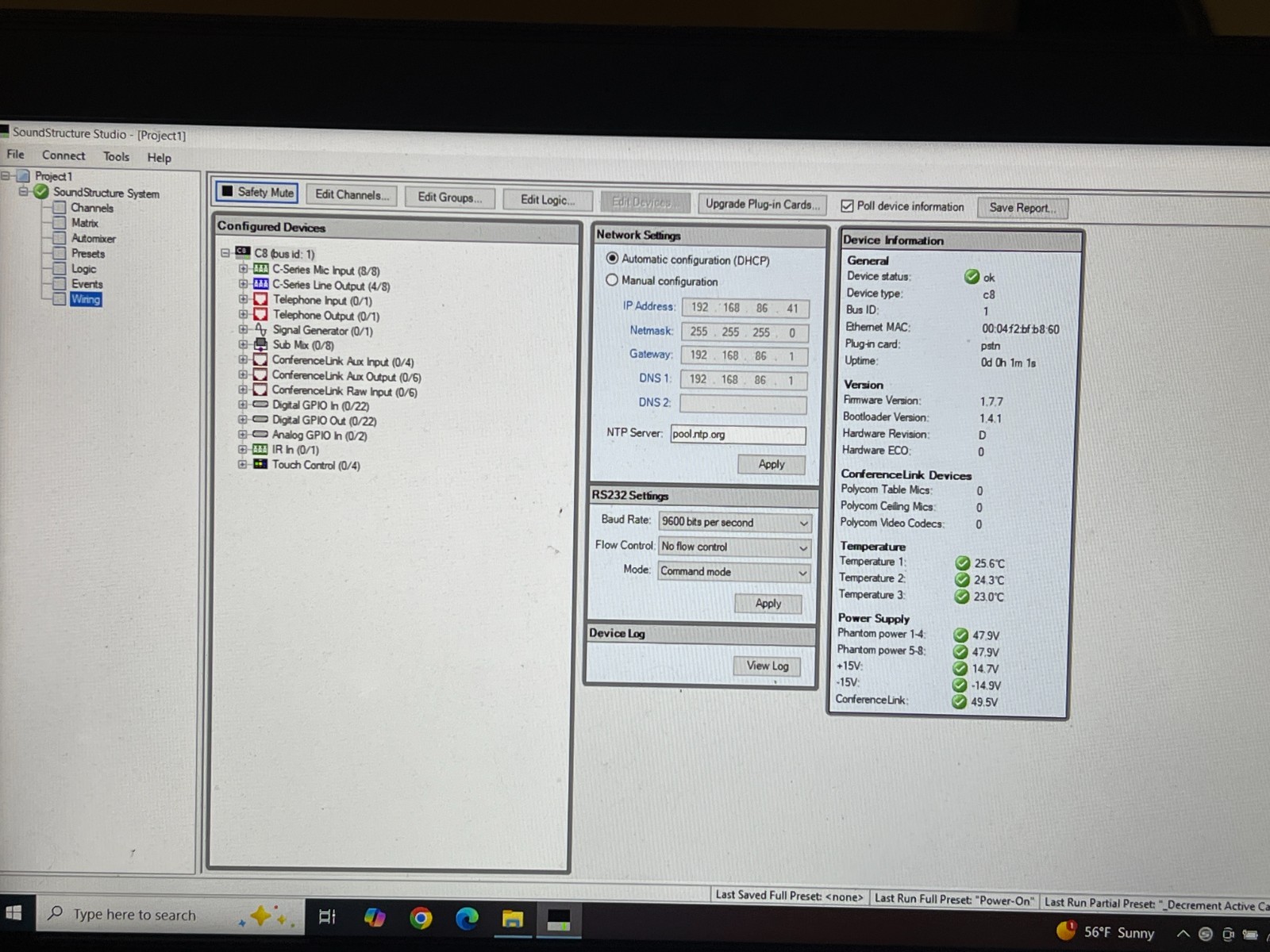Click the ConferenceLink Aux Input icon
This screenshot has width=1270, height=952.
[x=260, y=359]
